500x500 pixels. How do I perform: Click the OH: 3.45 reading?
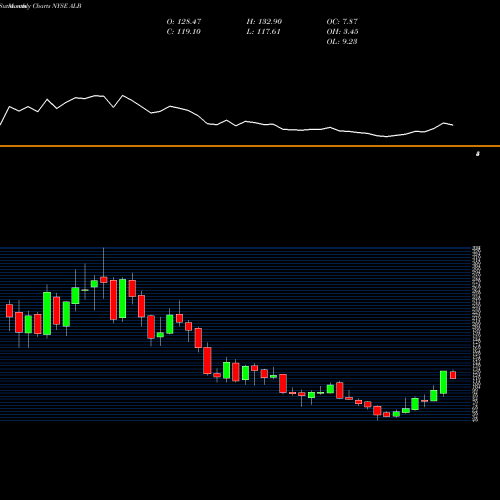pos(342,32)
